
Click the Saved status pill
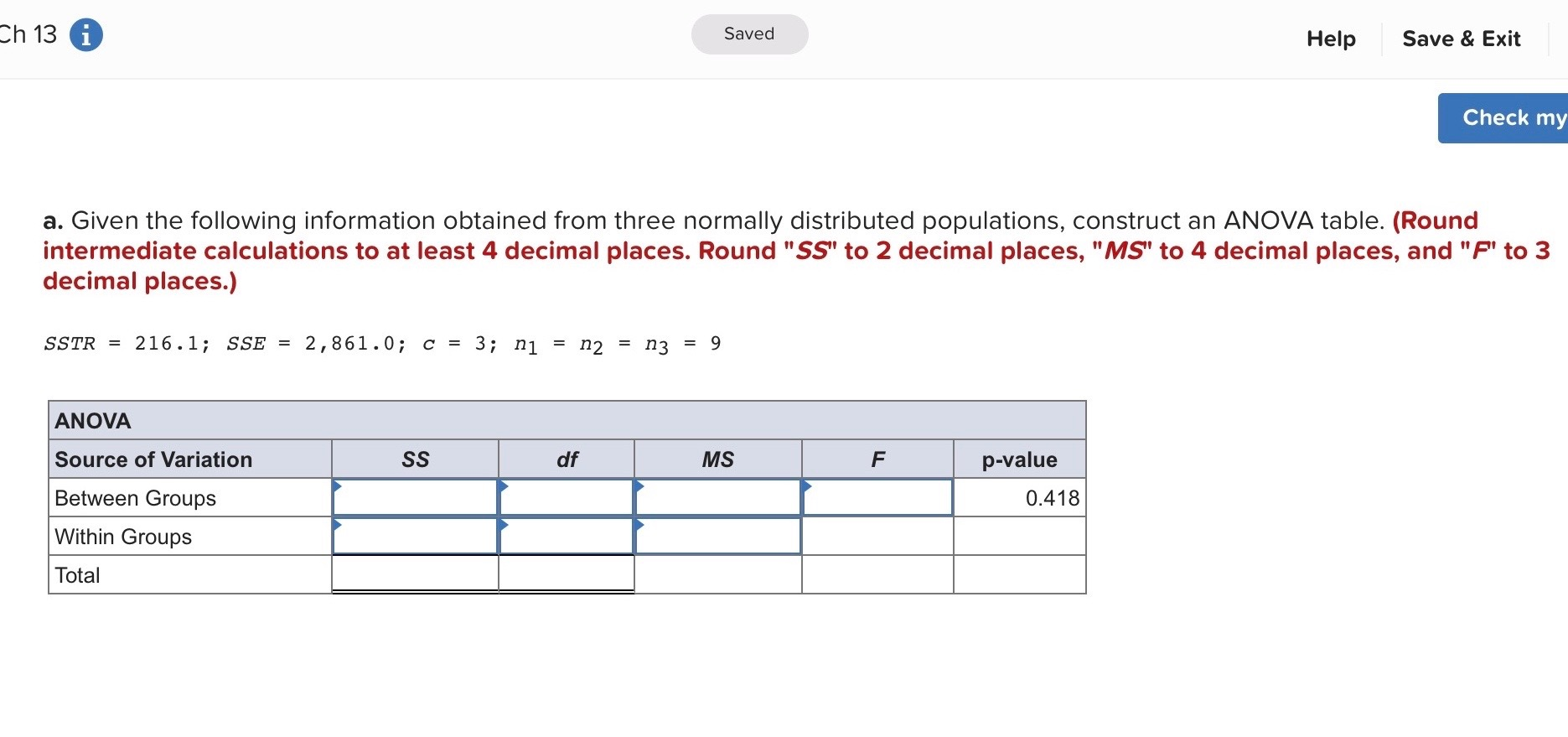(748, 34)
